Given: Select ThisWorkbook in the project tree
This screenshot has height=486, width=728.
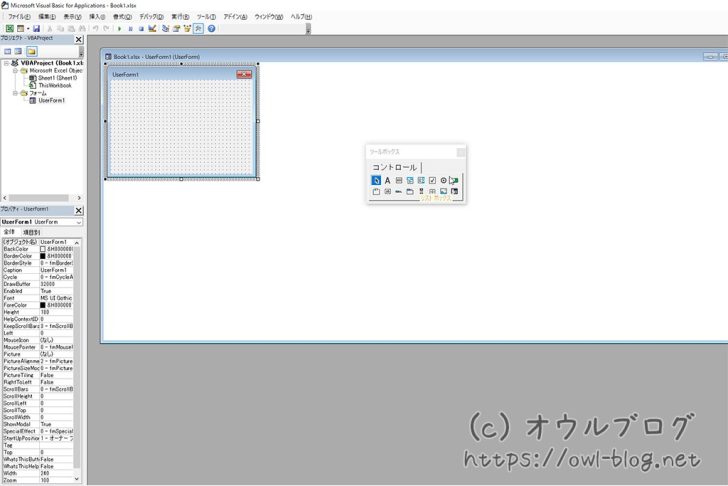Looking at the screenshot, I should (54, 86).
